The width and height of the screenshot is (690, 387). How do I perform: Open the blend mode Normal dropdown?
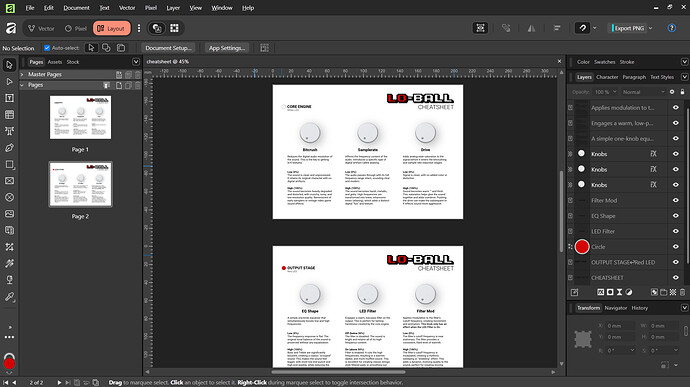pos(643,92)
